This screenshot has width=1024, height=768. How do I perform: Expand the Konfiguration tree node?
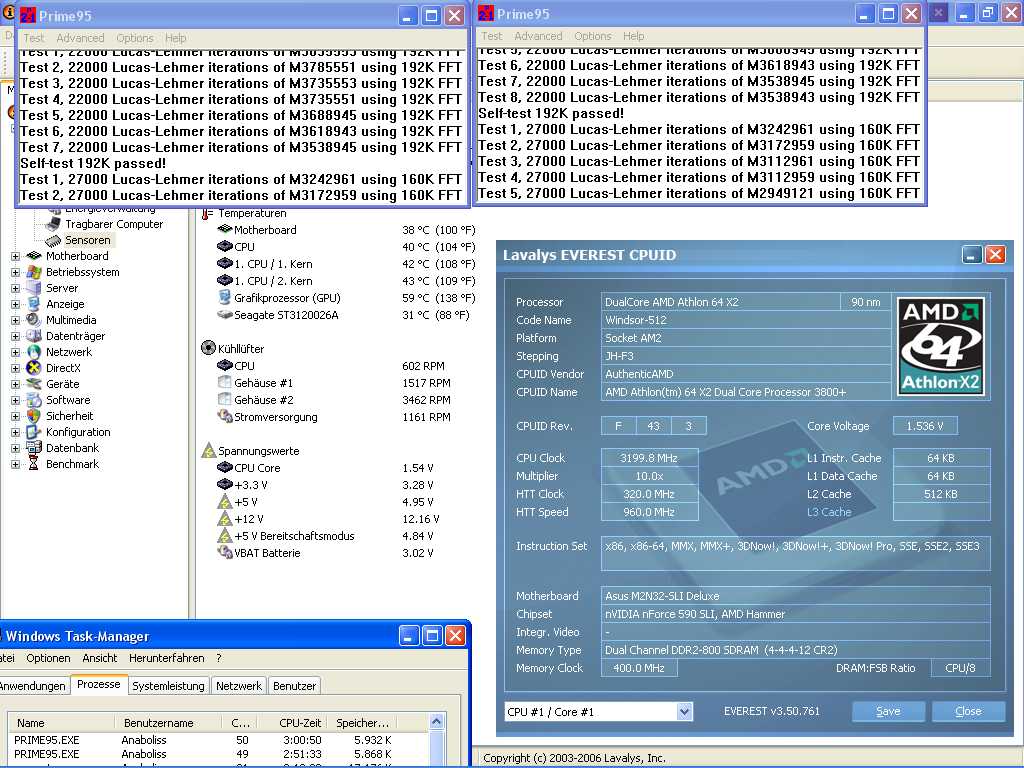[x=15, y=432]
